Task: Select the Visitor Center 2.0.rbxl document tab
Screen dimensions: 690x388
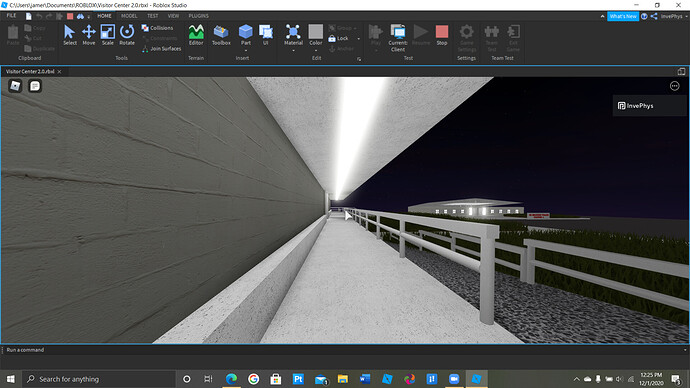Action: point(30,71)
